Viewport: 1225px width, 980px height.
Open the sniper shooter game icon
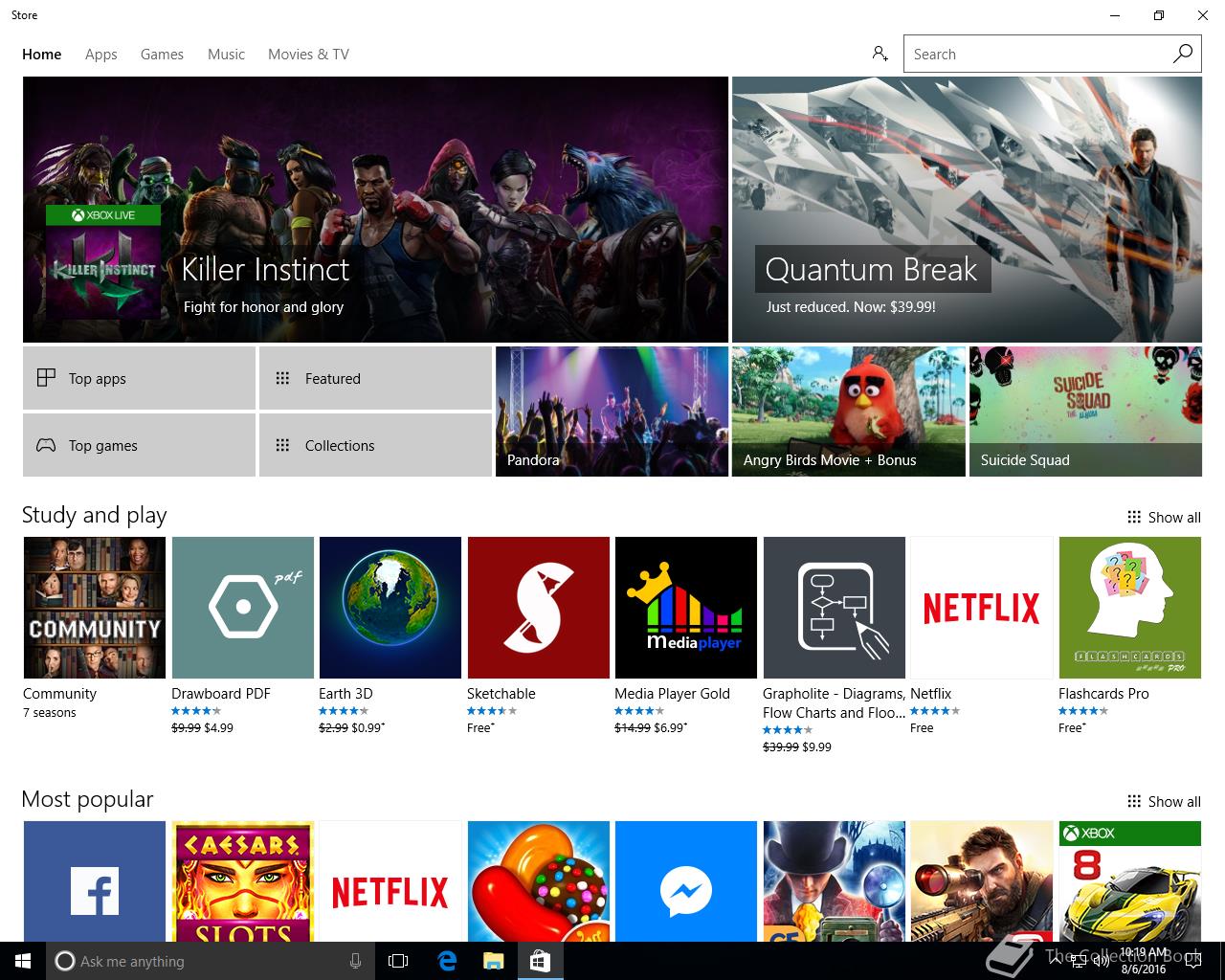982,881
